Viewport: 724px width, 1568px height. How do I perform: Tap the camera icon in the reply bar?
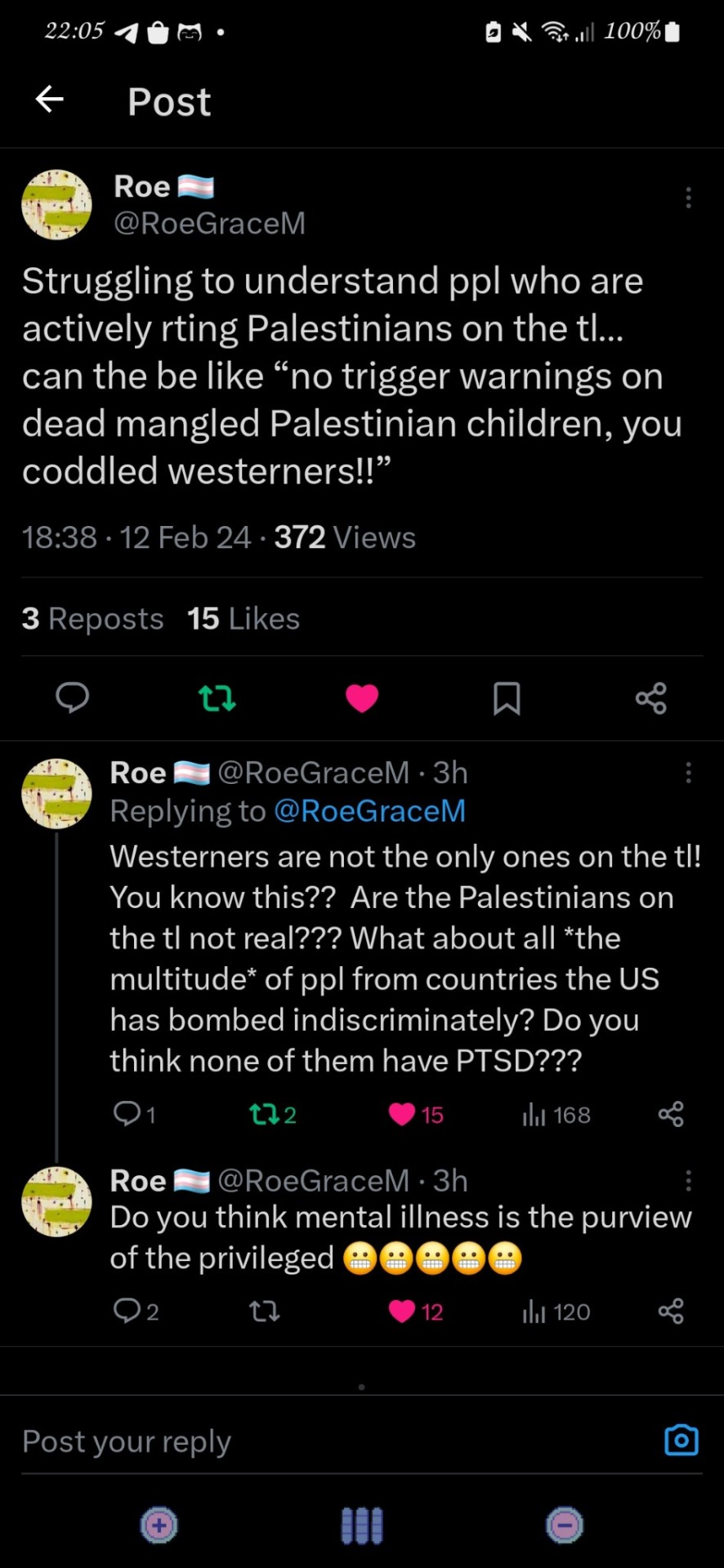click(681, 1441)
